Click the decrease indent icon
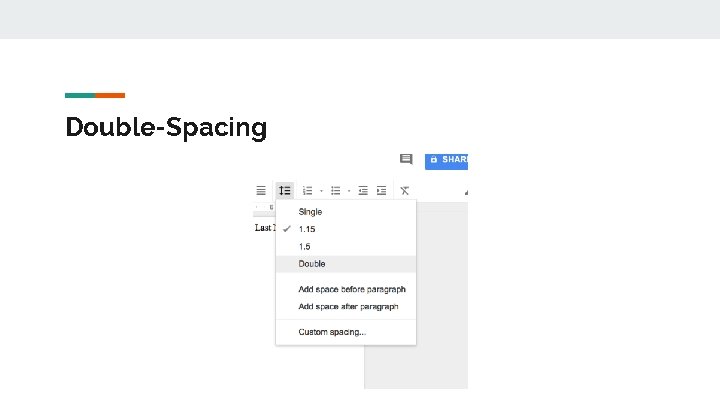Viewport: 720px width, 405px height. pyautogui.click(x=363, y=191)
